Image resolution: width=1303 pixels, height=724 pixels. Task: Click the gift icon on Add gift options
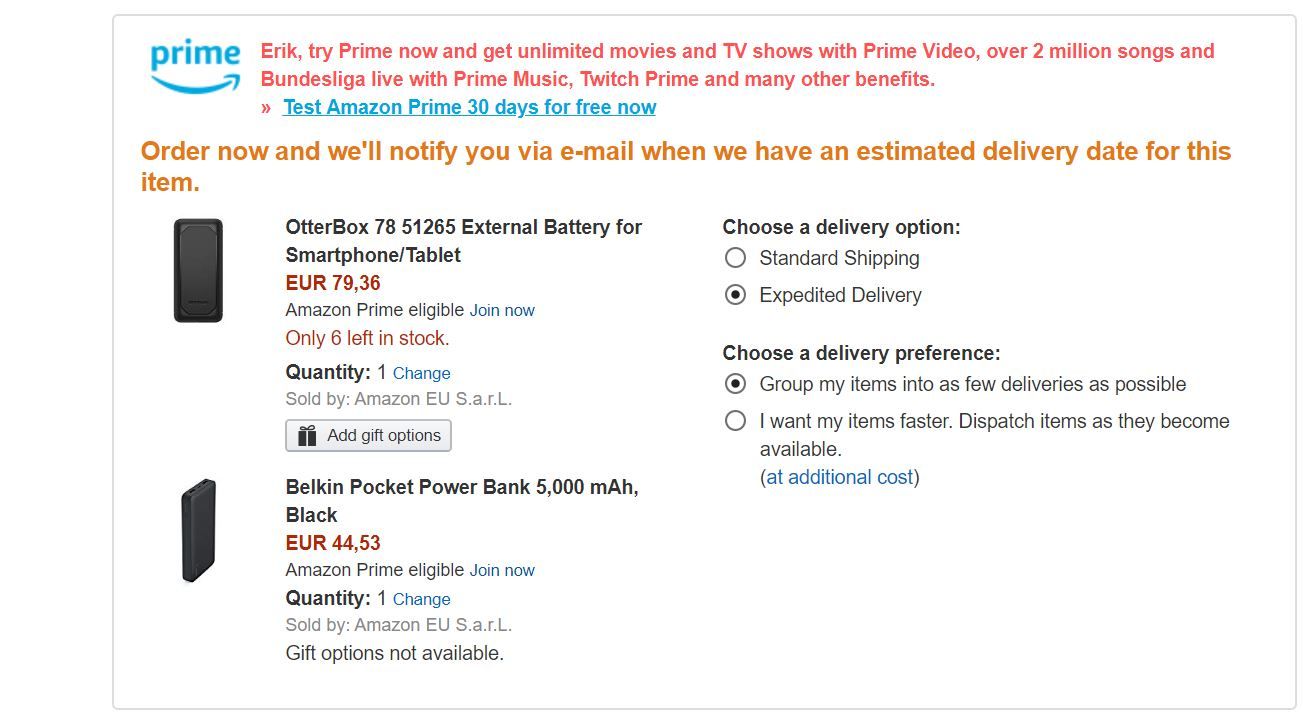[307, 436]
